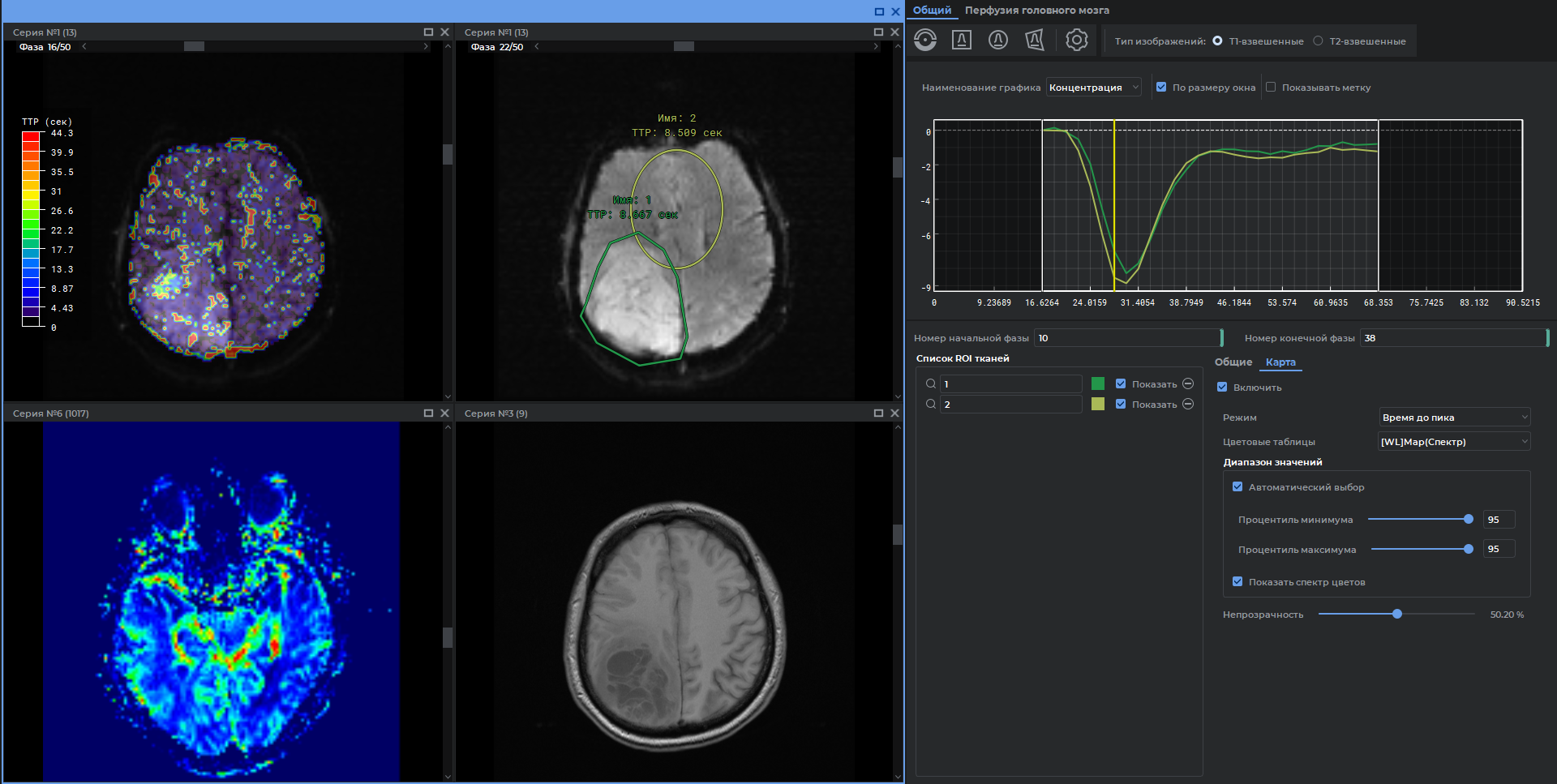The width and height of the screenshot is (1557, 784).
Task: Maximize the Серия №6 (1017) viewport
Action: tap(428, 413)
